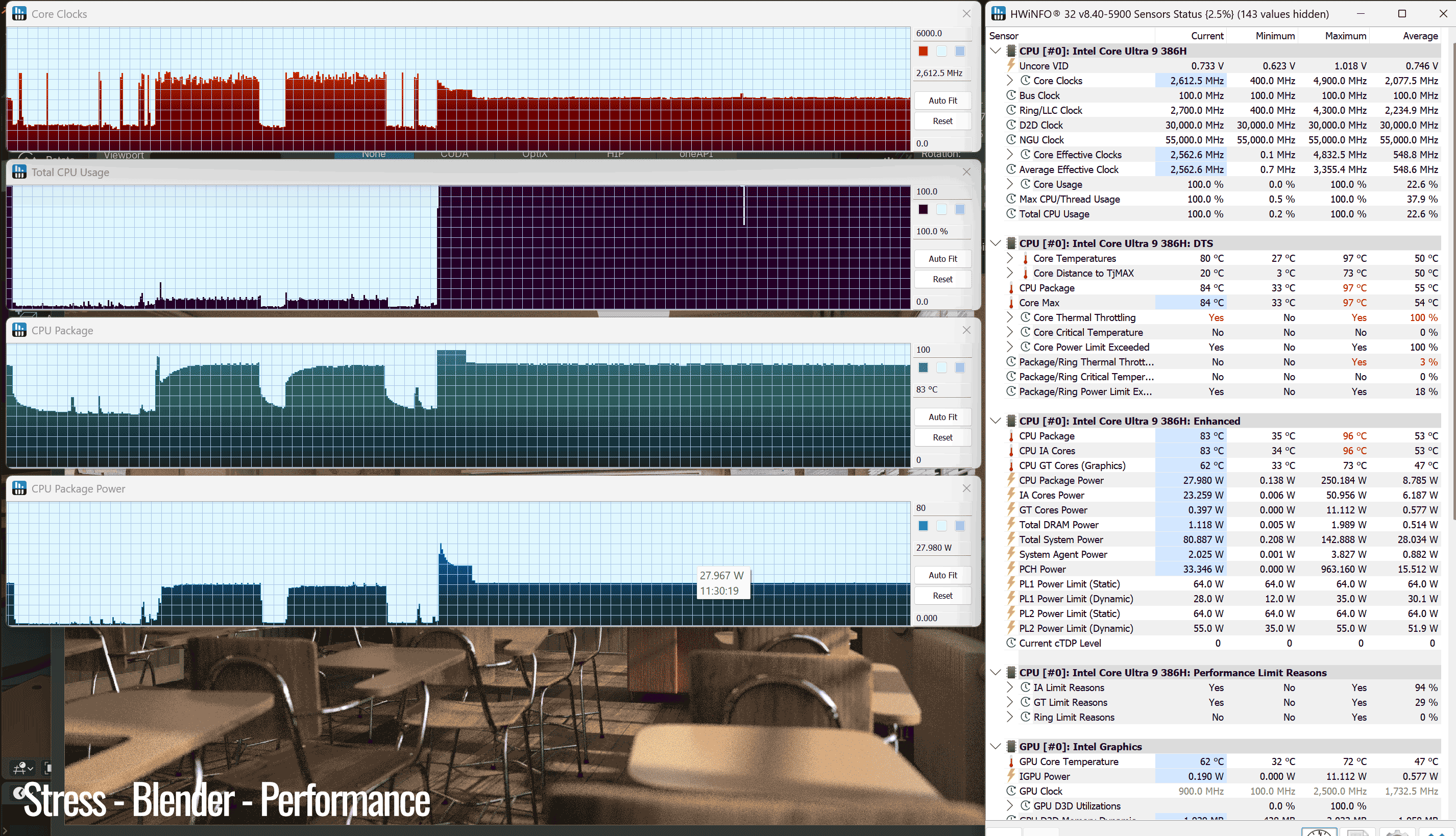Click the bolt icon beside PCH Power
Viewport: 1456px width, 836px height.
tap(1011, 569)
